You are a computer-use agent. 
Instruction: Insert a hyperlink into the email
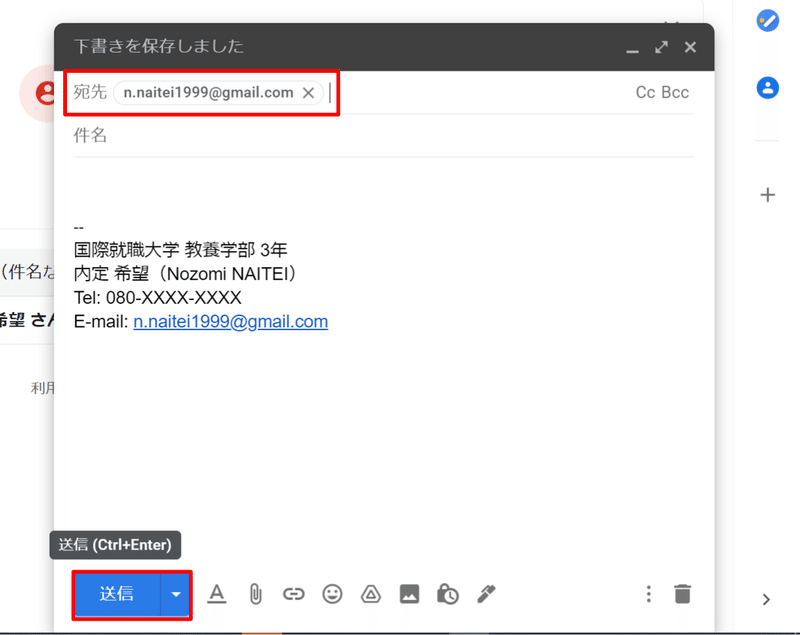click(294, 593)
